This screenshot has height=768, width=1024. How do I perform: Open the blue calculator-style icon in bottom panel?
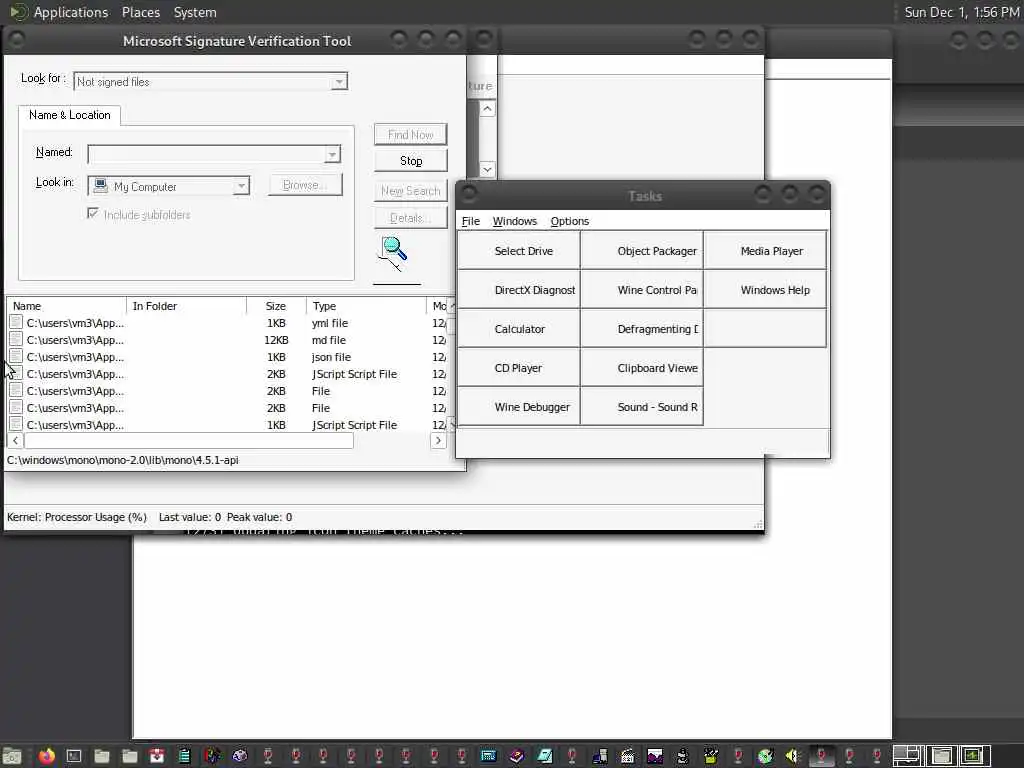tap(488, 756)
